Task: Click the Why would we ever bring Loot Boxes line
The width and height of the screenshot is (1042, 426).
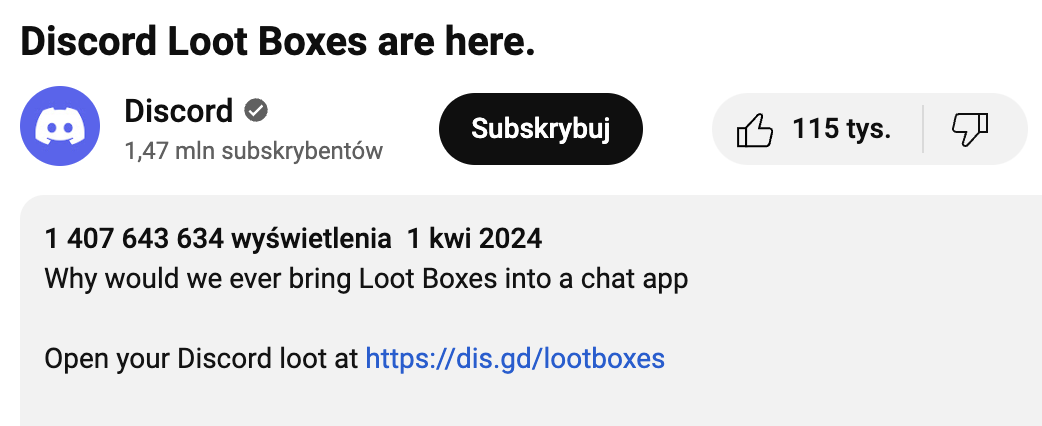Action: [x=366, y=280]
